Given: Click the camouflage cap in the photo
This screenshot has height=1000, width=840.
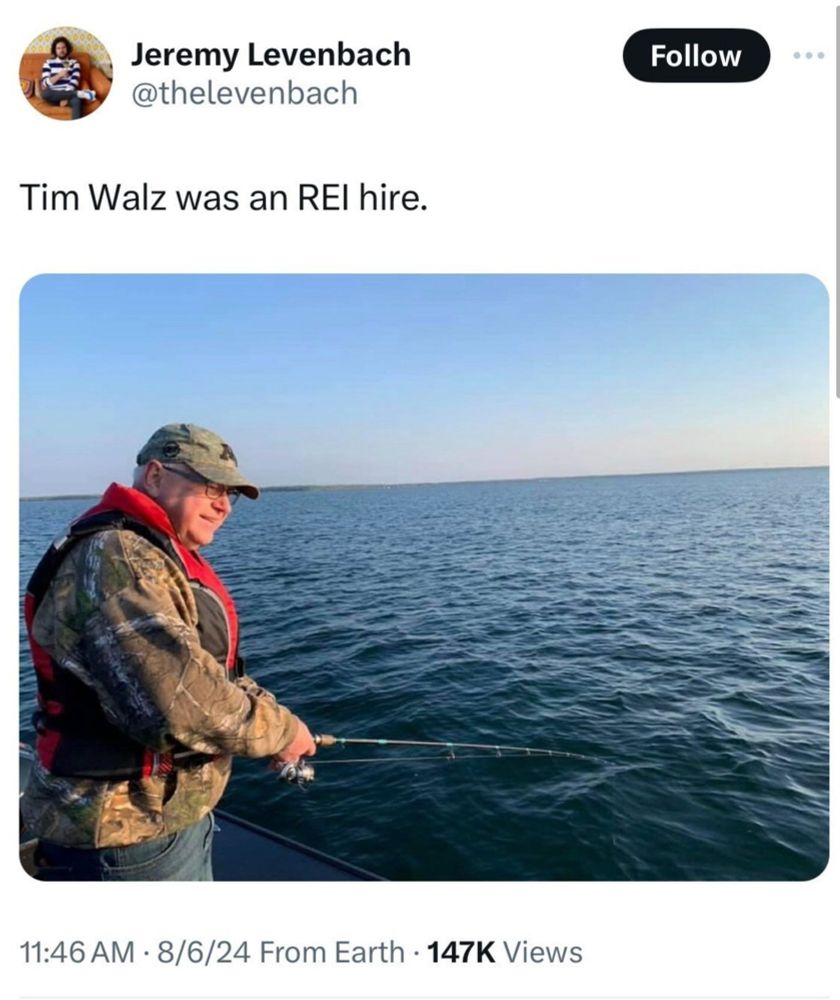Looking at the screenshot, I should (197, 457).
